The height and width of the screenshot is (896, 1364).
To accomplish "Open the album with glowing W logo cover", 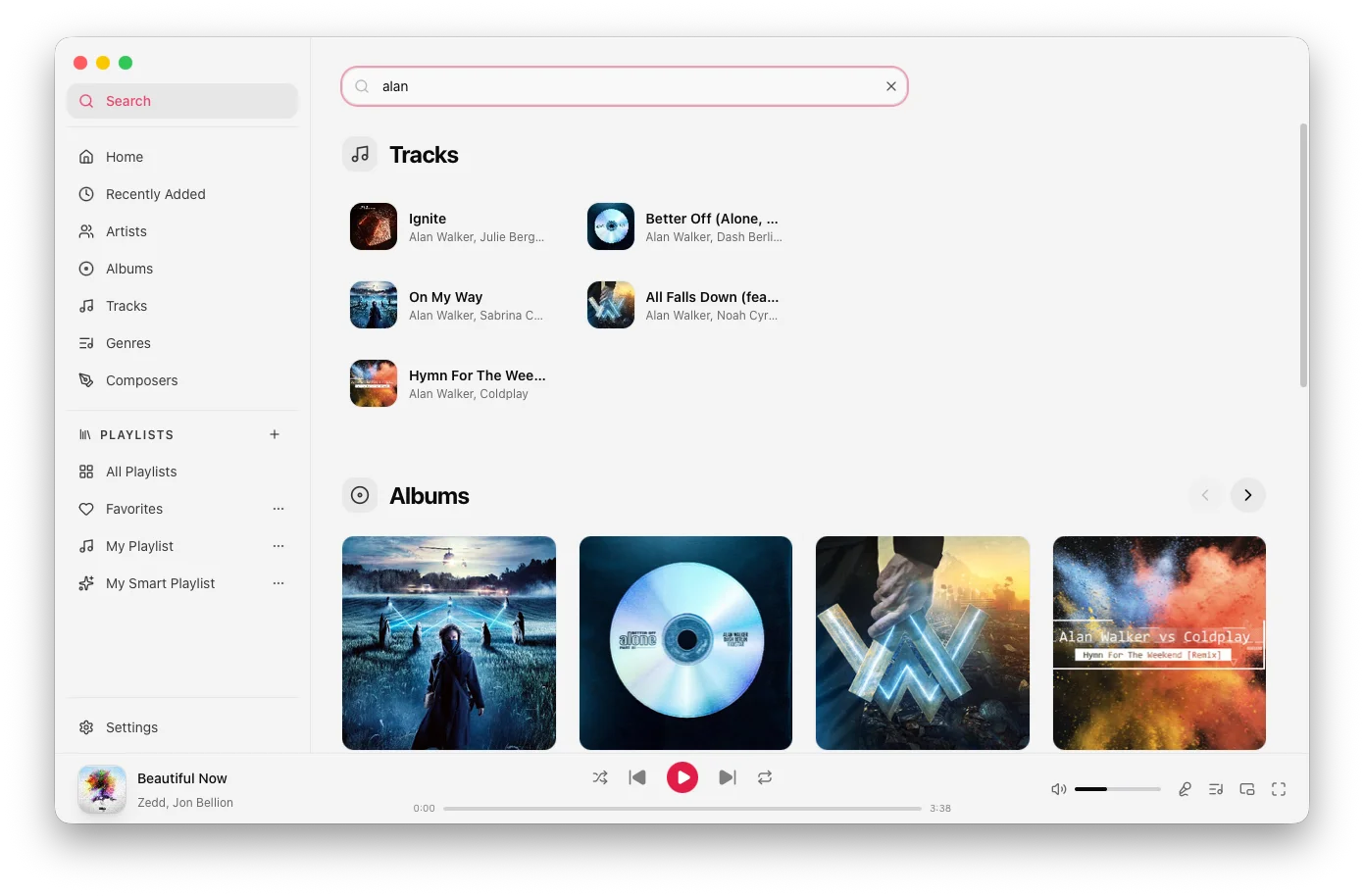I will pos(923,643).
